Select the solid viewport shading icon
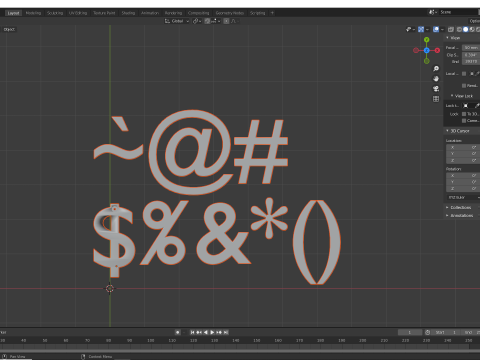480x360 pixels. click(466, 29)
